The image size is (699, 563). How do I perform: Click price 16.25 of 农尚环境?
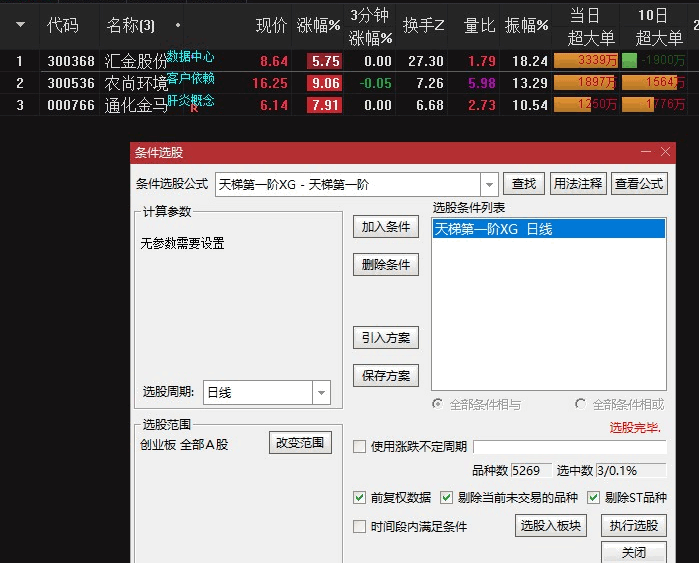(x=270, y=83)
